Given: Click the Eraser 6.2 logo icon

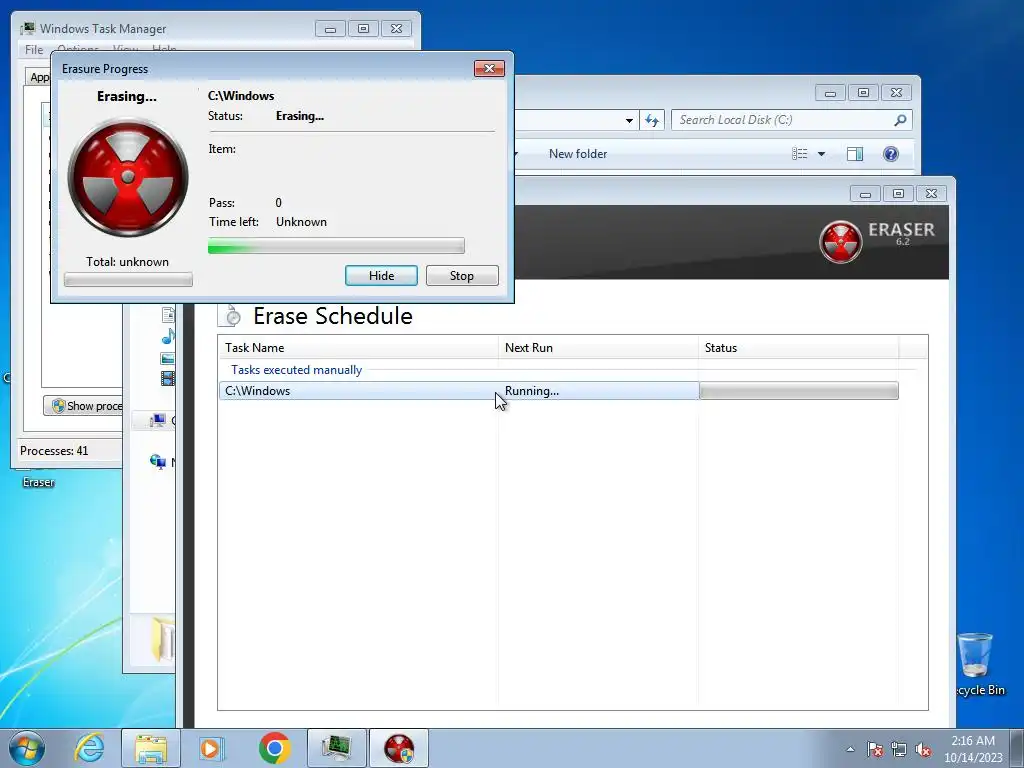Looking at the screenshot, I should click(x=840, y=242).
